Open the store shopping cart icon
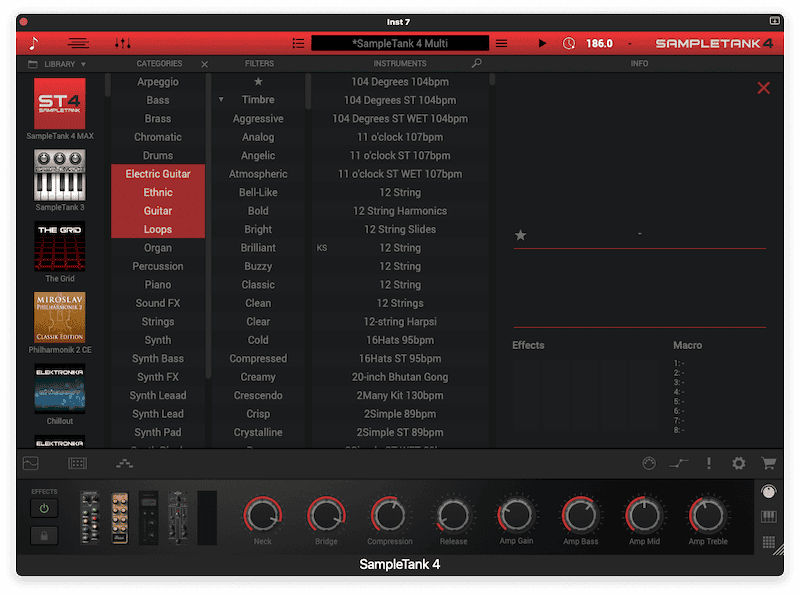This screenshot has width=800, height=595. (x=768, y=463)
